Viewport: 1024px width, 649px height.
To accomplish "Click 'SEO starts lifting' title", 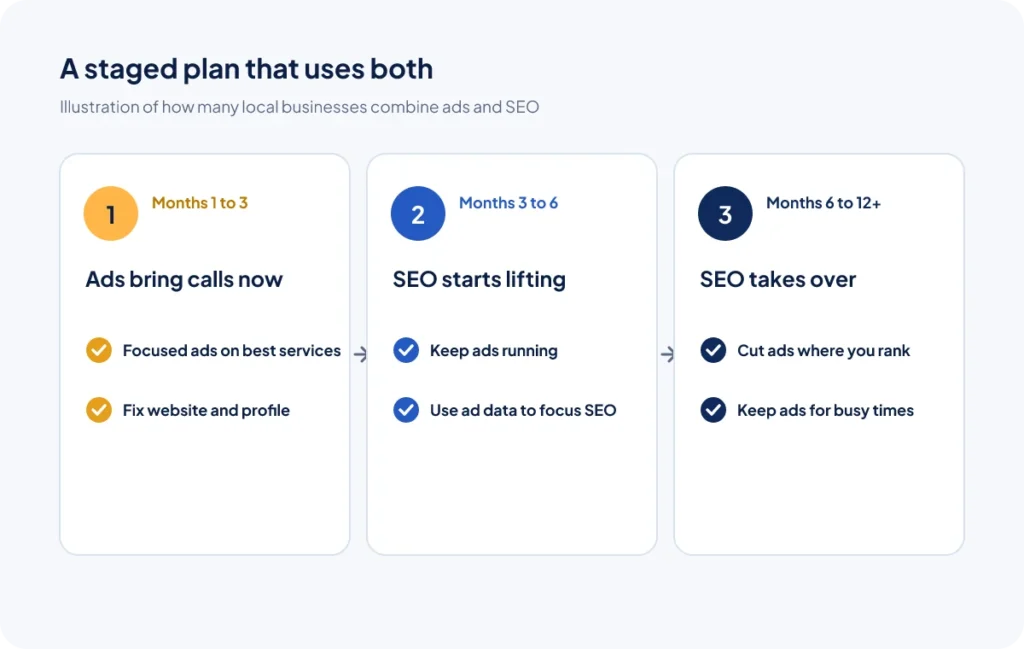I will (479, 279).
